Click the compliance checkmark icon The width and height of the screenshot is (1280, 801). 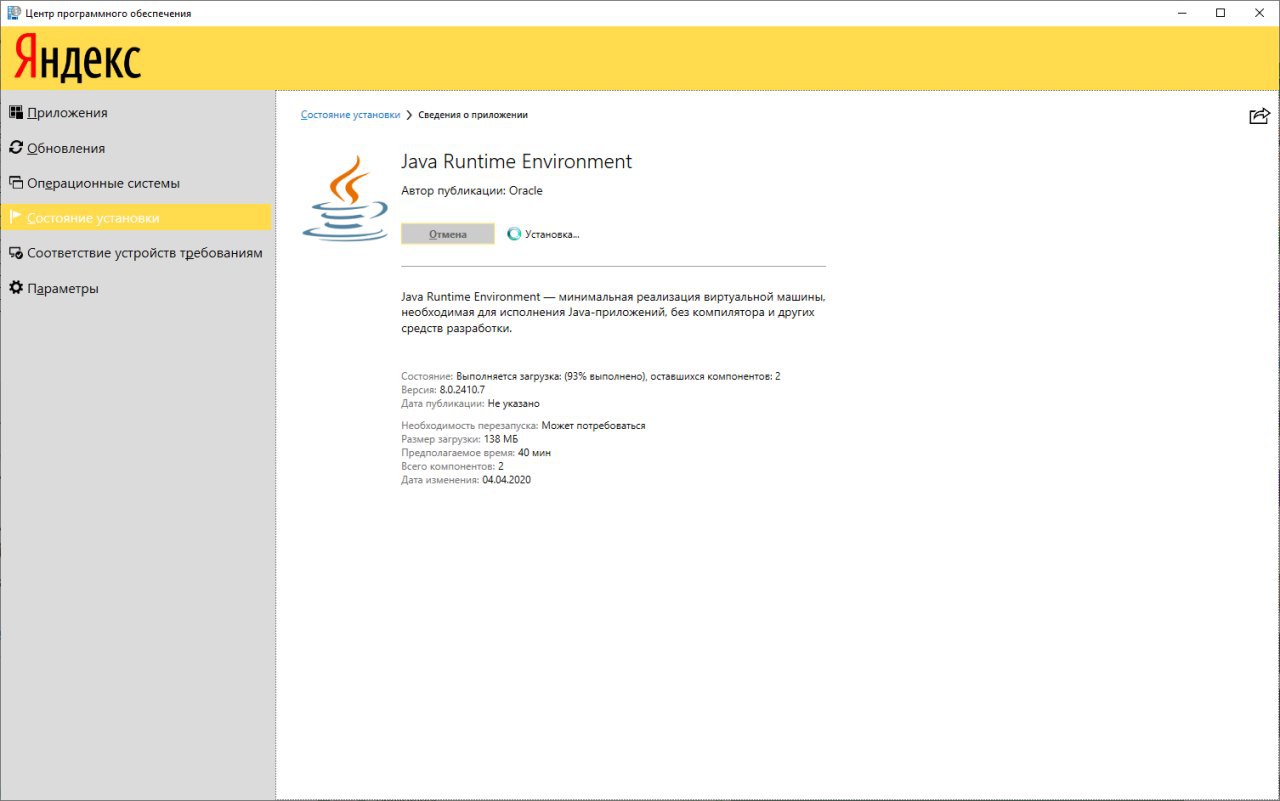16,252
